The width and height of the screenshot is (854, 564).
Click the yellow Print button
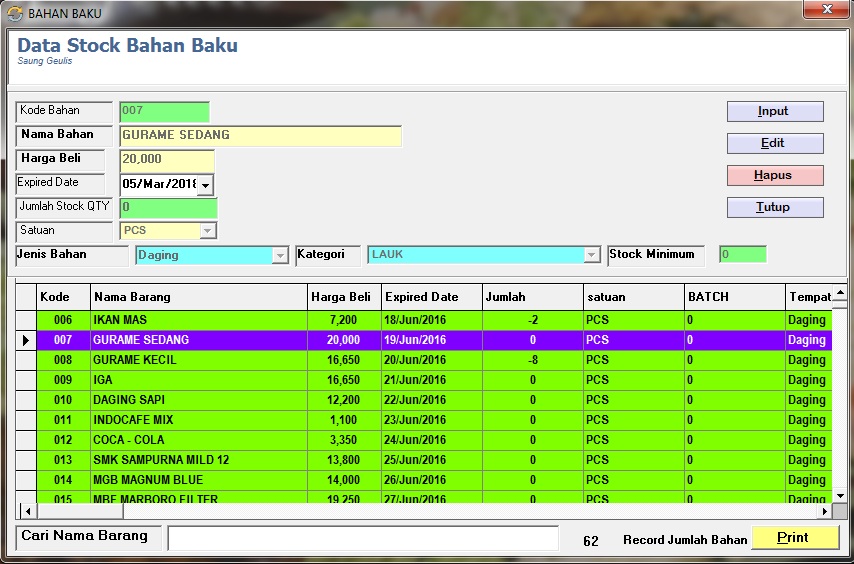(x=795, y=538)
